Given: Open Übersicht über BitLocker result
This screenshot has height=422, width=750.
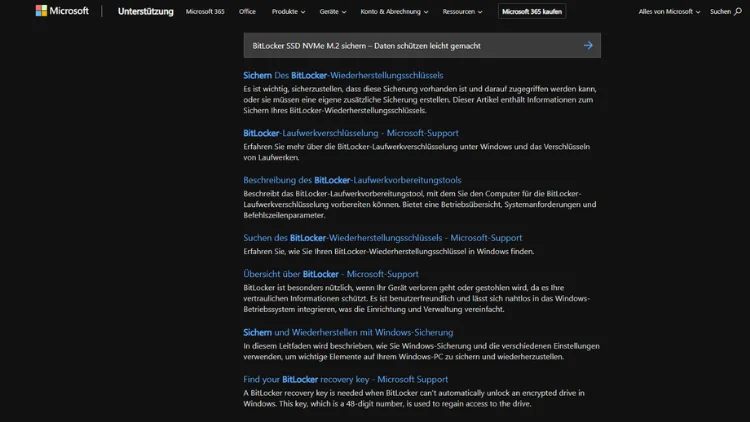Looking at the screenshot, I should click(x=330, y=274).
